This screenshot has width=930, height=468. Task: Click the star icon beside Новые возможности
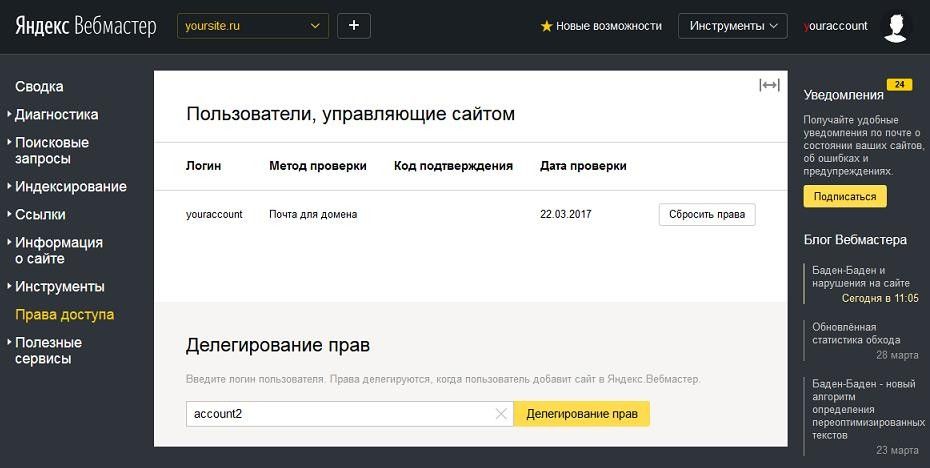point(546,26)
